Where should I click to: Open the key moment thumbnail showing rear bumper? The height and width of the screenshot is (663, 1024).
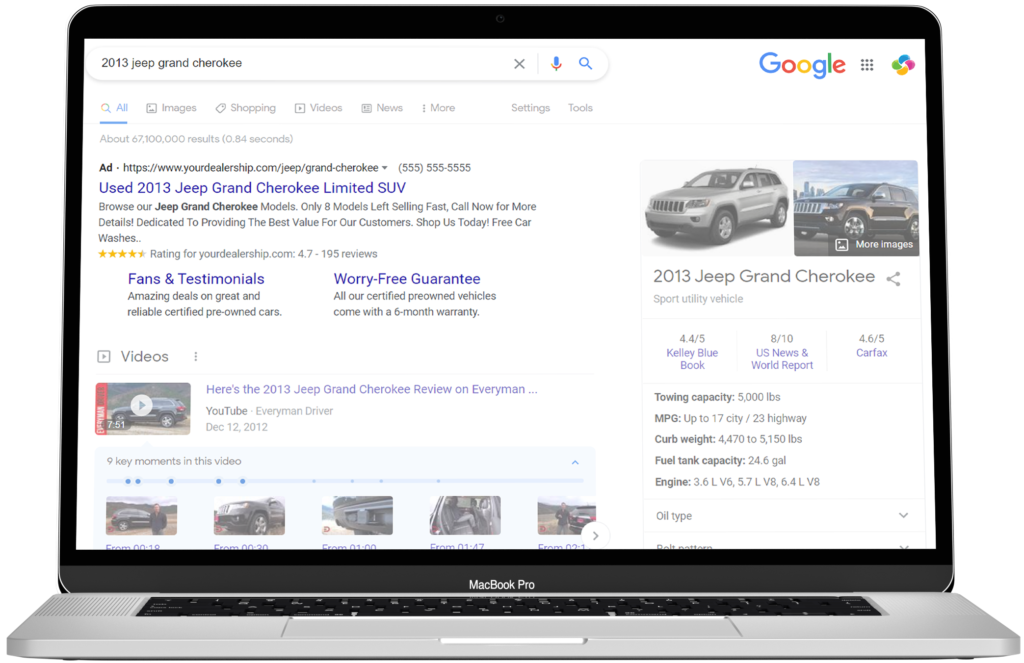click(357, 515)
